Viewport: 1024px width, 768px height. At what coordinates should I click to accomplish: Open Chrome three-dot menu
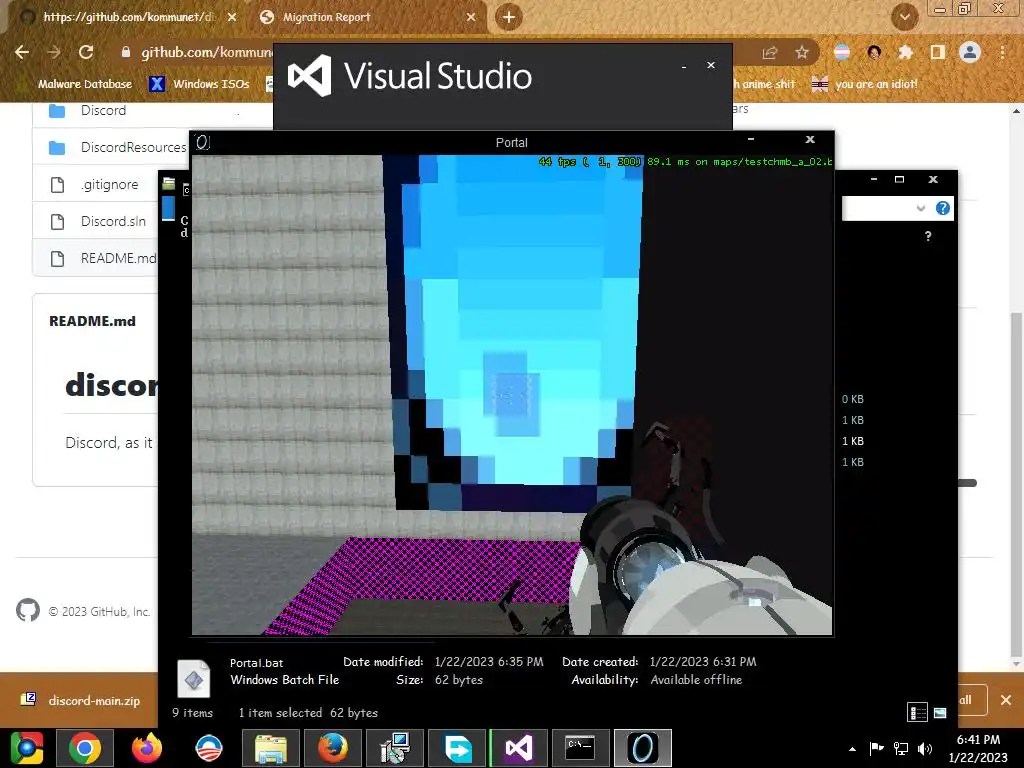pos(1002,52)
